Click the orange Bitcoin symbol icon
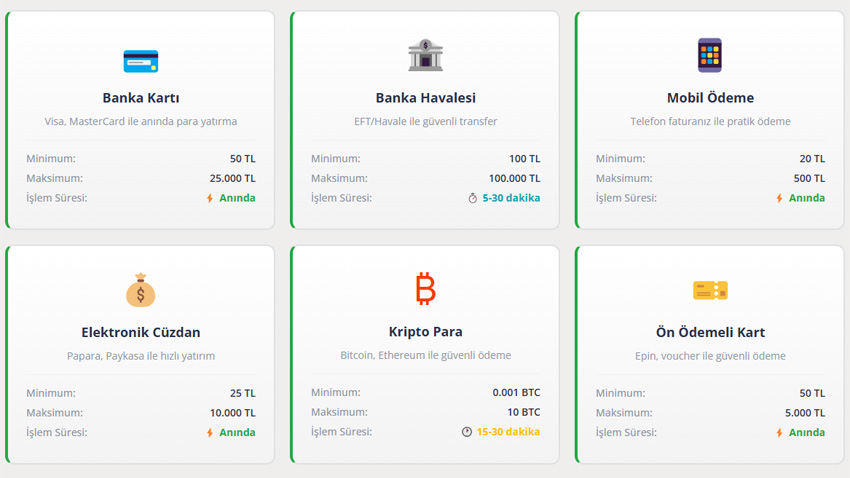Viewport: 850px width, 478px height. (x=426, y=289)
